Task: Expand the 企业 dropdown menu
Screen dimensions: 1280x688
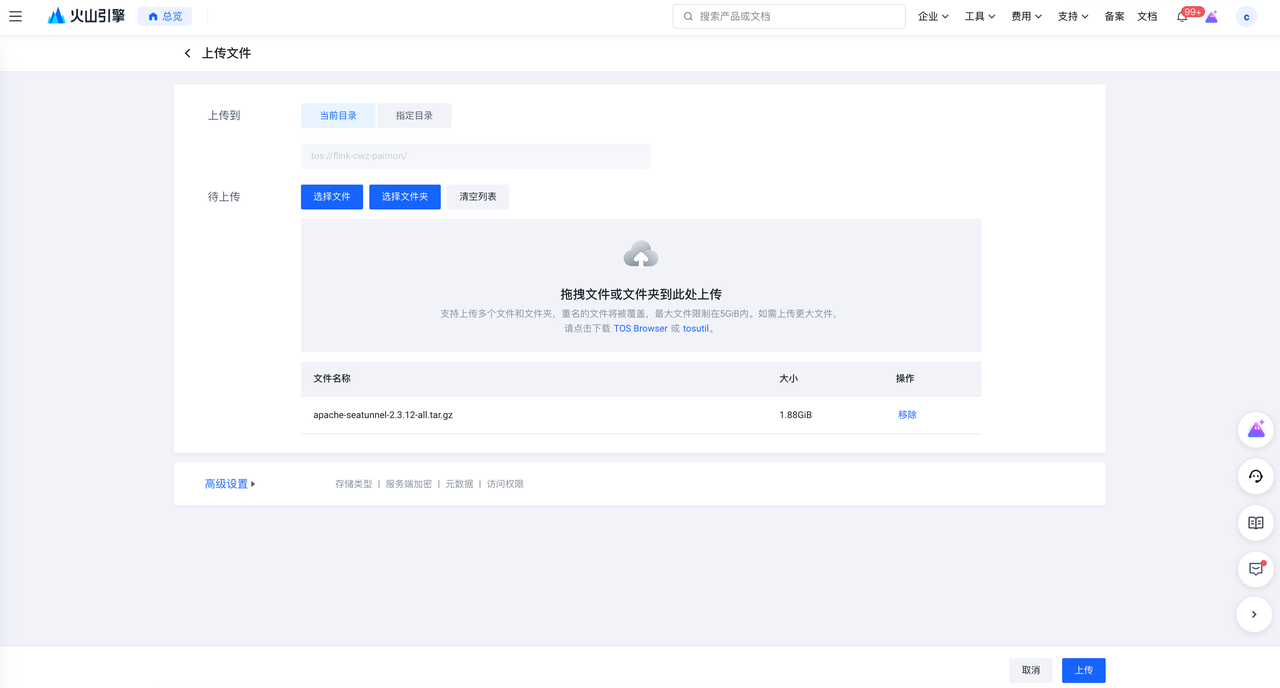Action: 933,16
